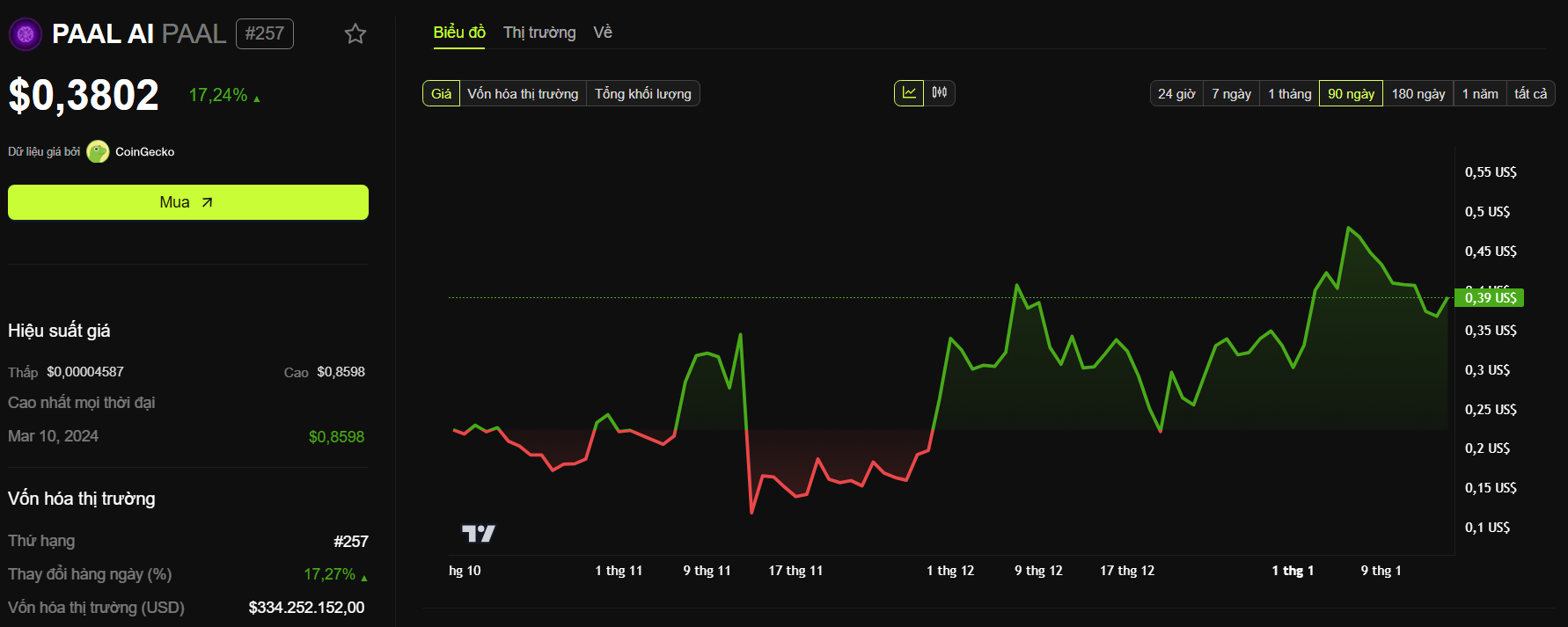The image size is (1568, 627).
Task: Add PAAL AI to favorites star
Action: (x=355, y=34)
